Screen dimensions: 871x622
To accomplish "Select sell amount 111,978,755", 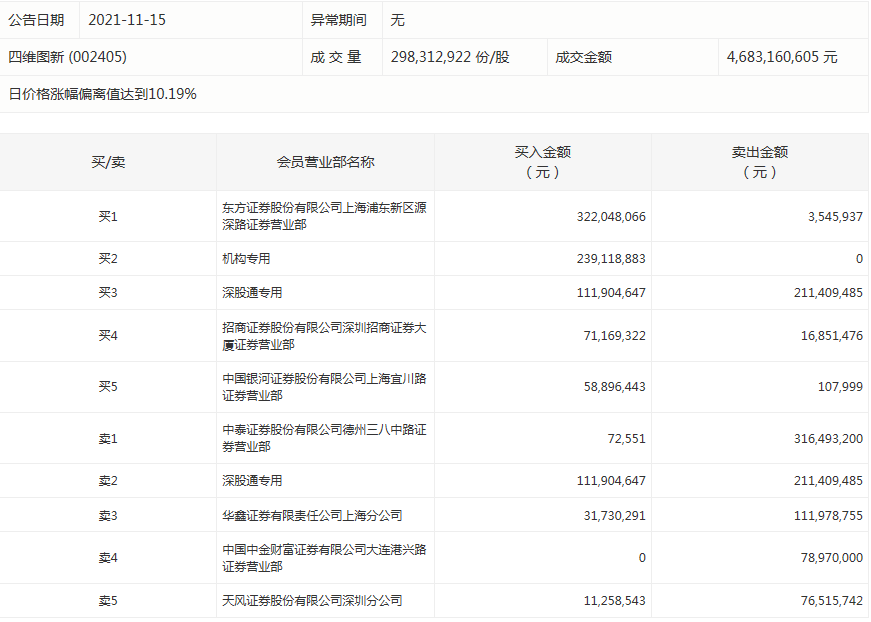I will click(828, 516).
